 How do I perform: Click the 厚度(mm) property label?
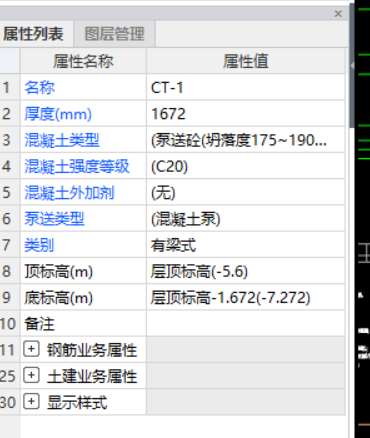click(58, 114)
